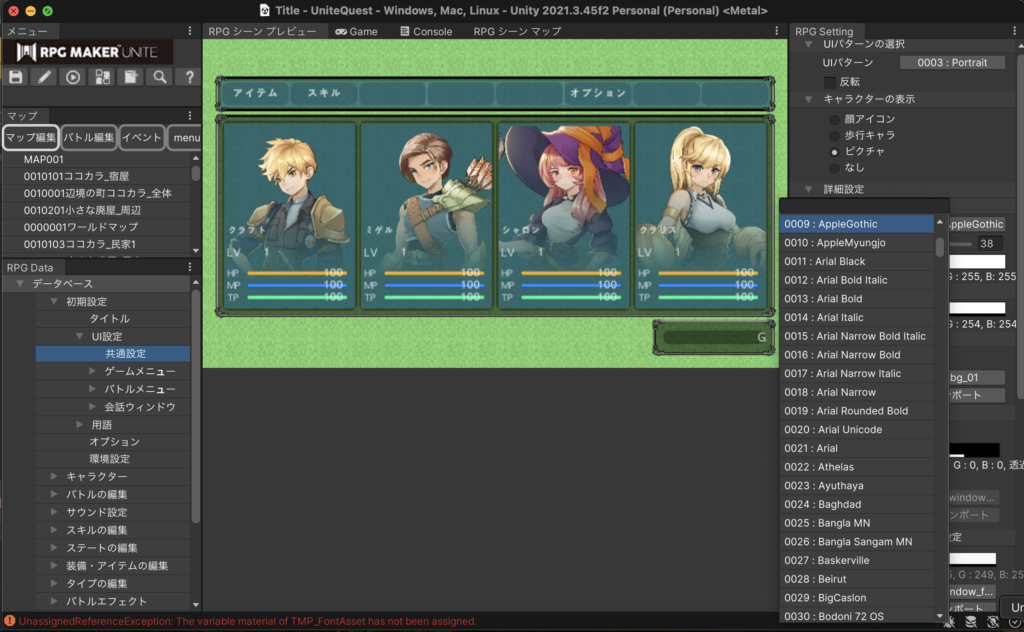Choose the なし radio option
This screenshot has width=1024, height=632.
click(834, 168)
